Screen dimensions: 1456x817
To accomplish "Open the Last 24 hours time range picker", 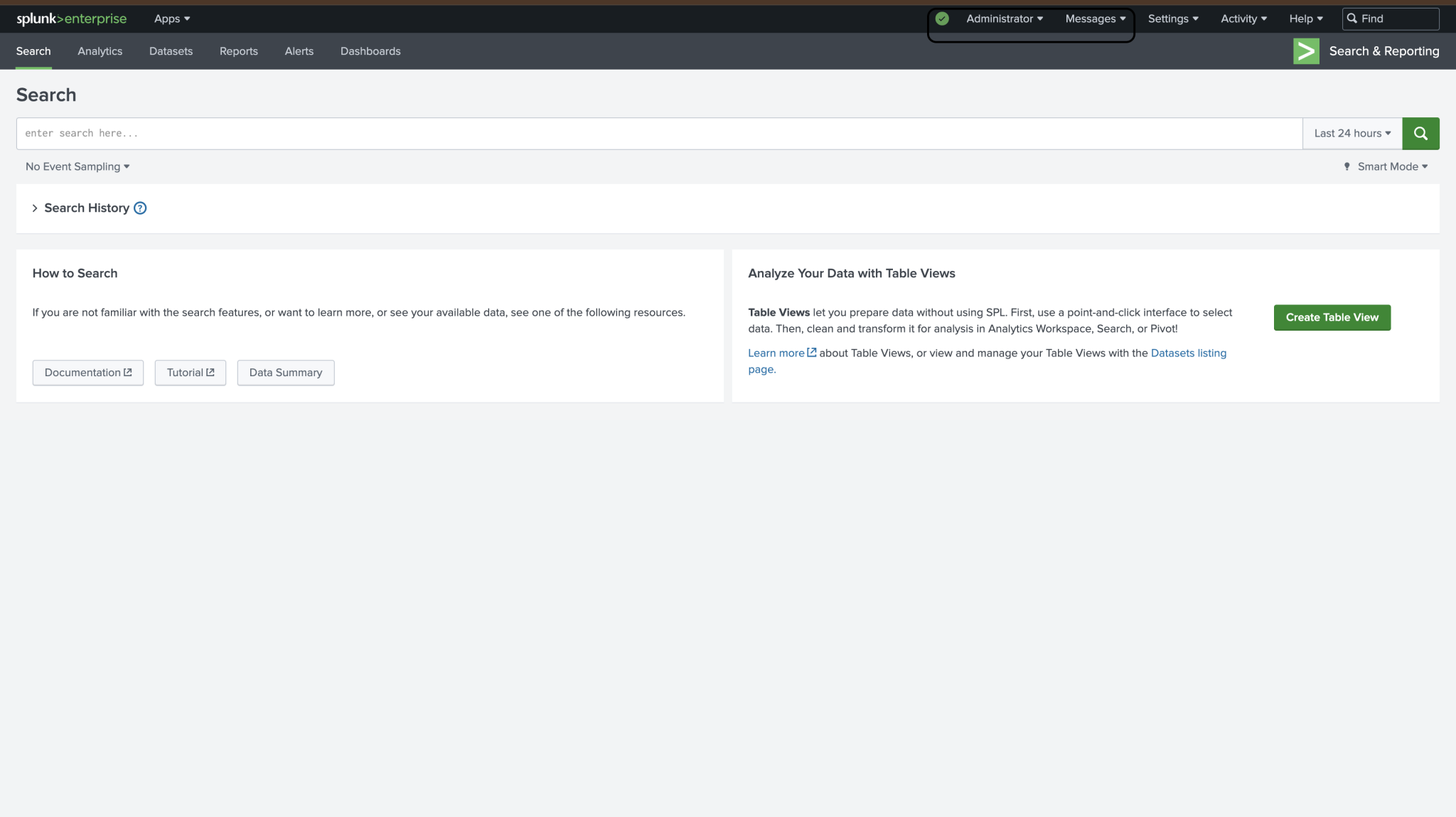I will (x=1350, y=133).
